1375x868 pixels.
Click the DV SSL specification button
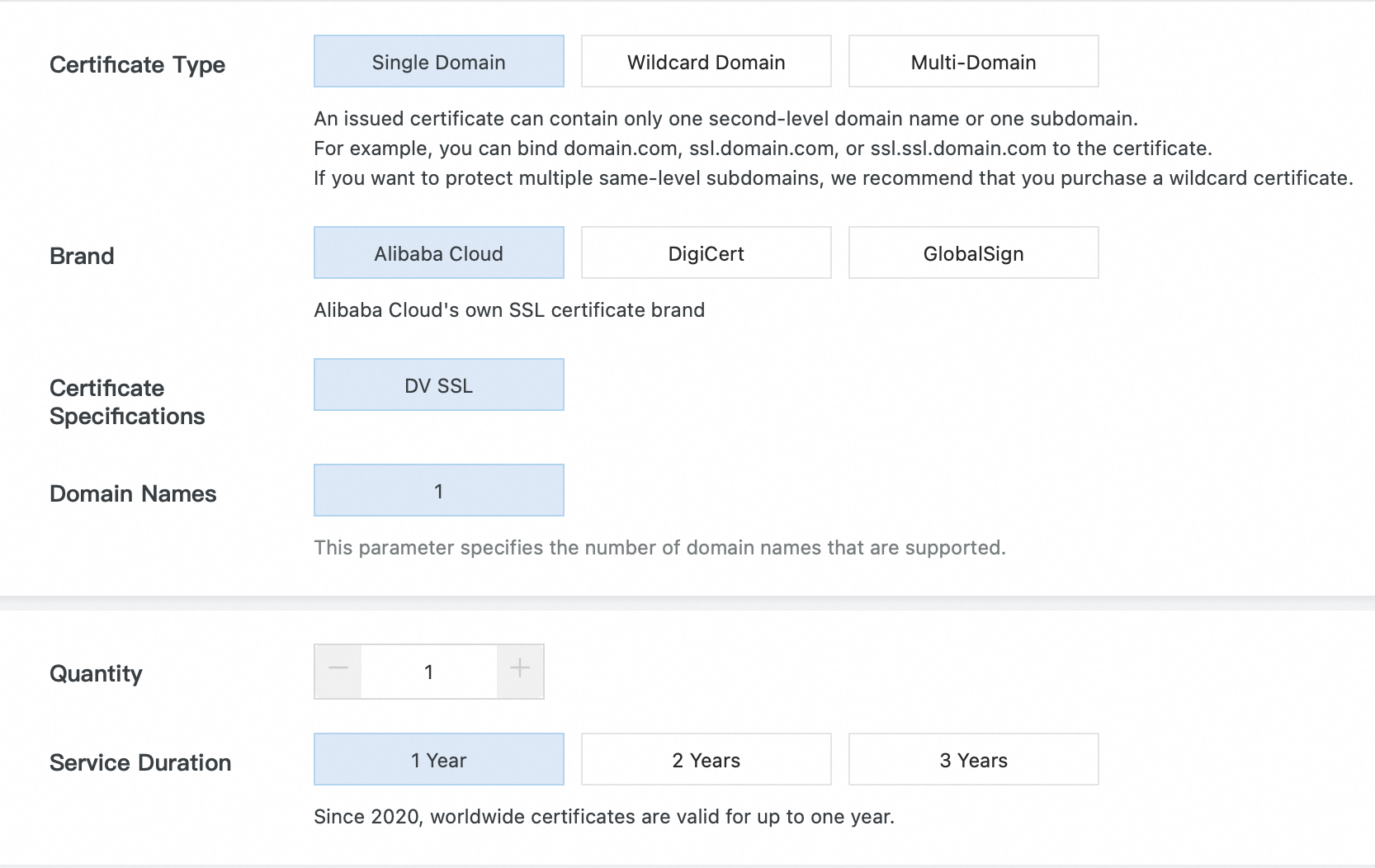click(x=438, y=385)
